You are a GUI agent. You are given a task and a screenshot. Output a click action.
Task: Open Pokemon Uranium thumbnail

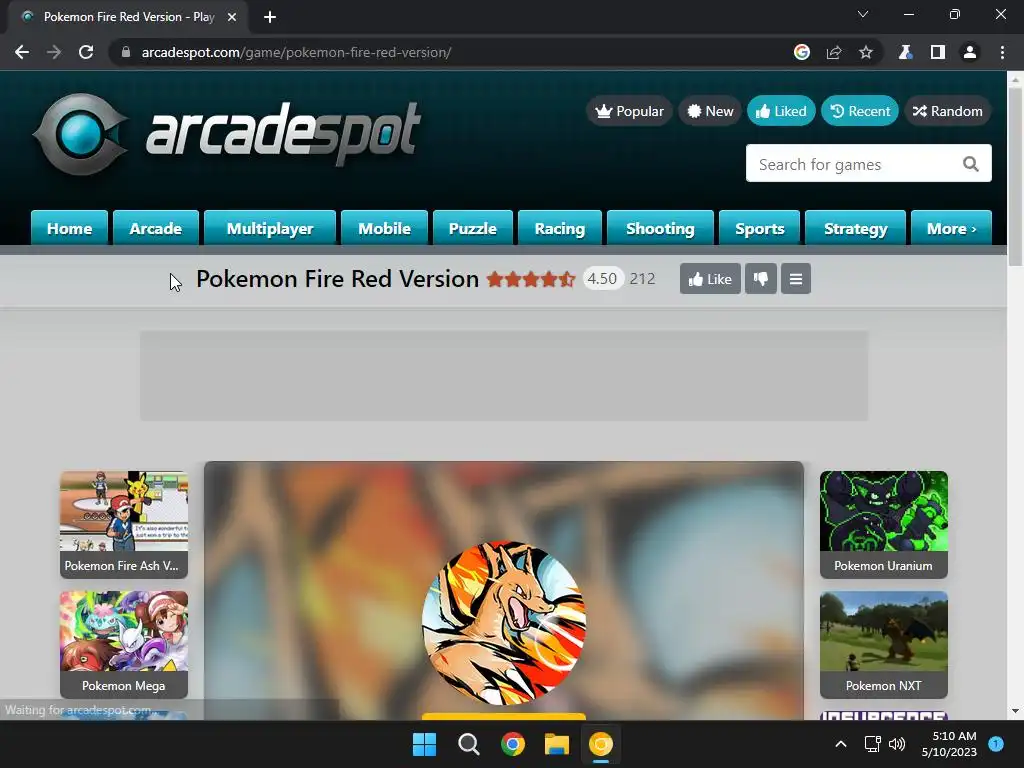(884, 524)
